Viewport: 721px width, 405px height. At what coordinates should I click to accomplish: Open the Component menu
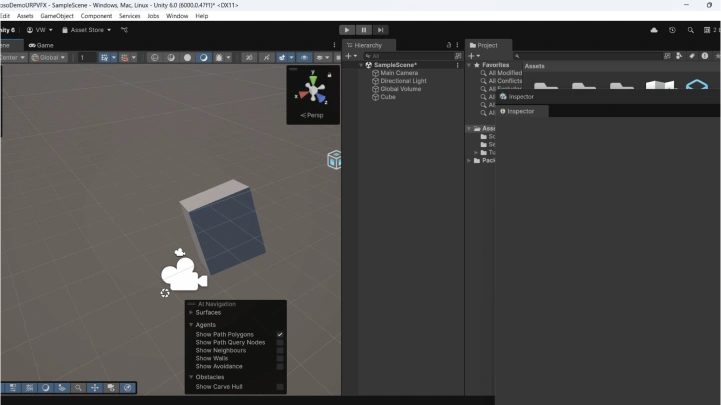pos(96,16)
